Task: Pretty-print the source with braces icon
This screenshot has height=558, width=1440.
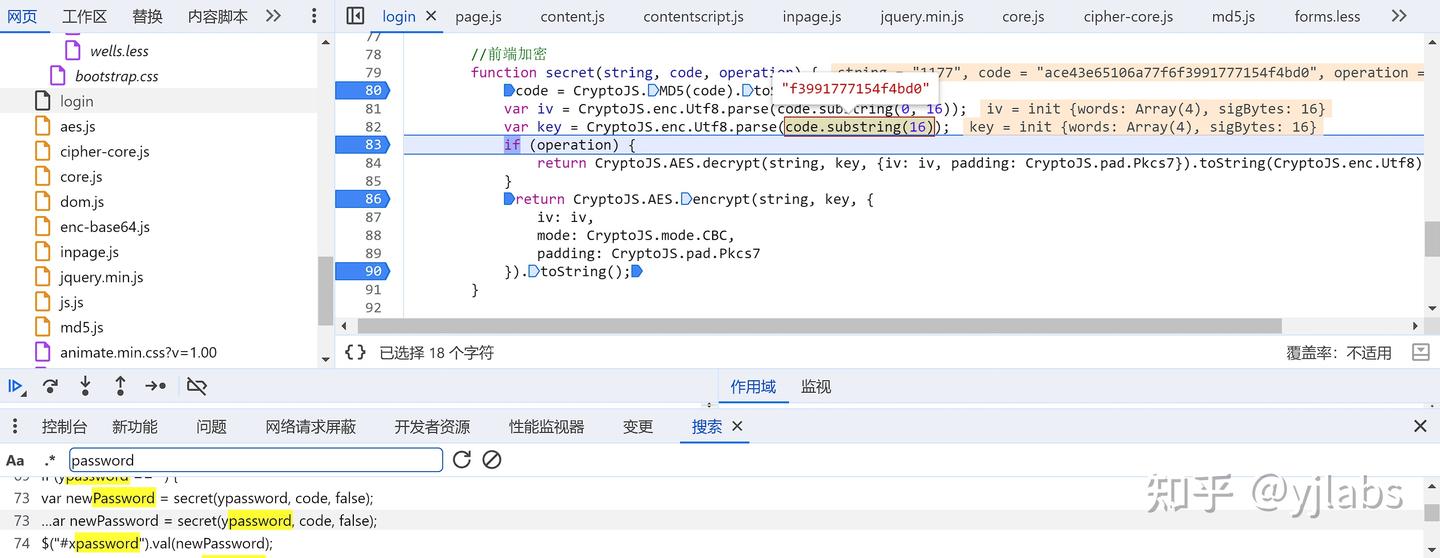Action: tap(355, 352)
